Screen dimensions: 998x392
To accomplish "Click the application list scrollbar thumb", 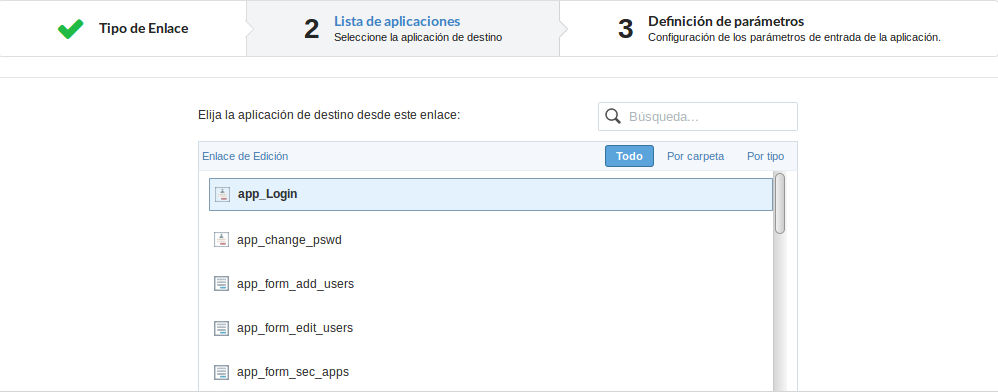I will [780, 204].
